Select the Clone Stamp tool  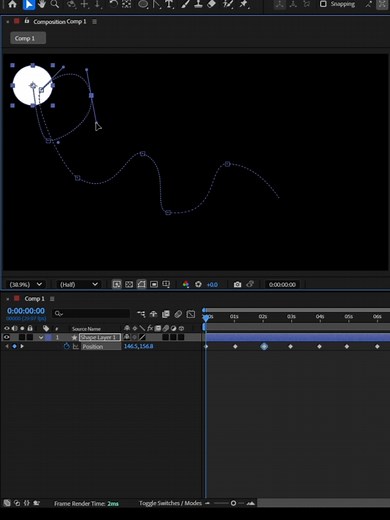pyautogui.click(x=198, y=4)
